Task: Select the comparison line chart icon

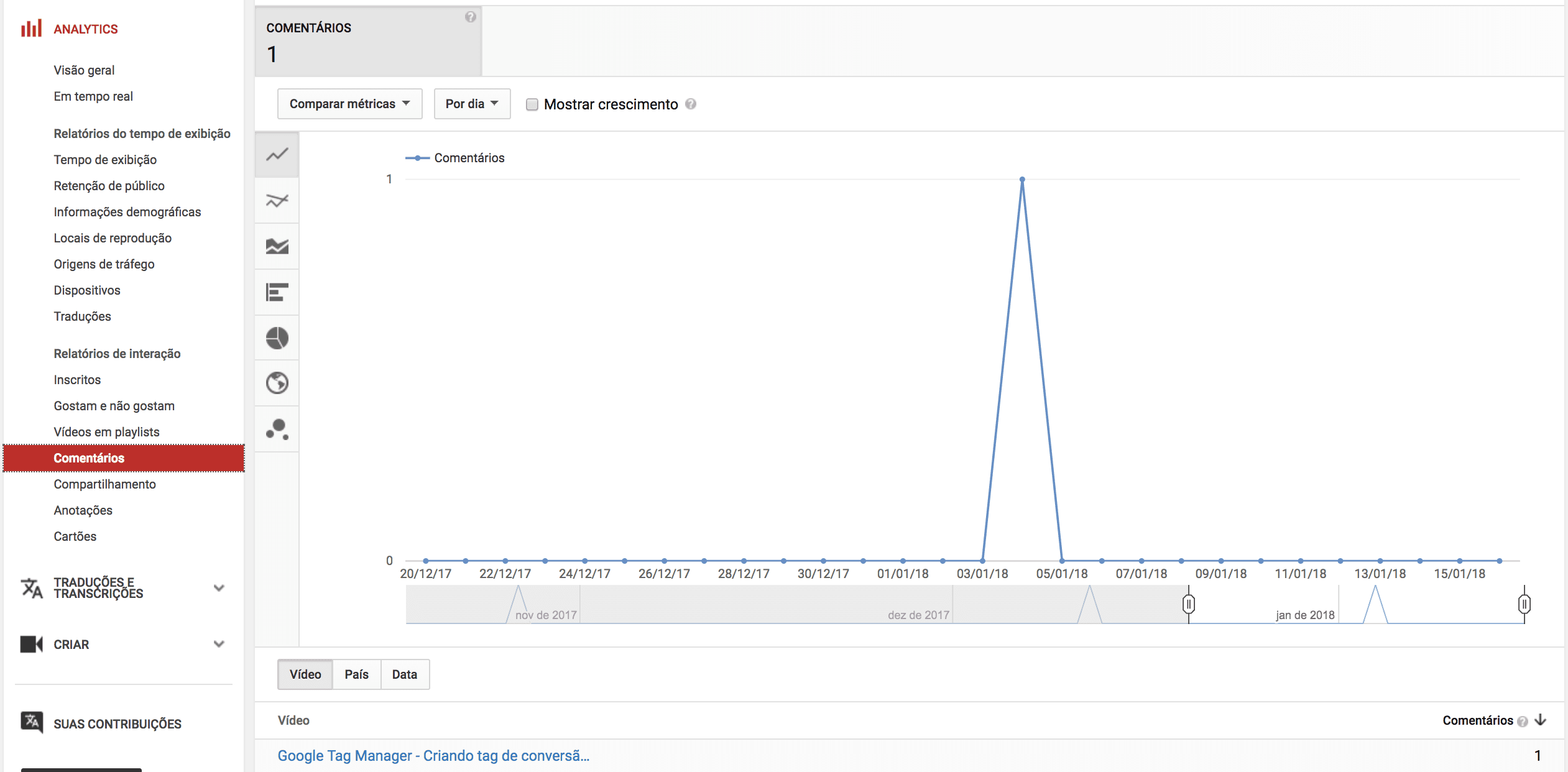Action: [x=277, y=200]
